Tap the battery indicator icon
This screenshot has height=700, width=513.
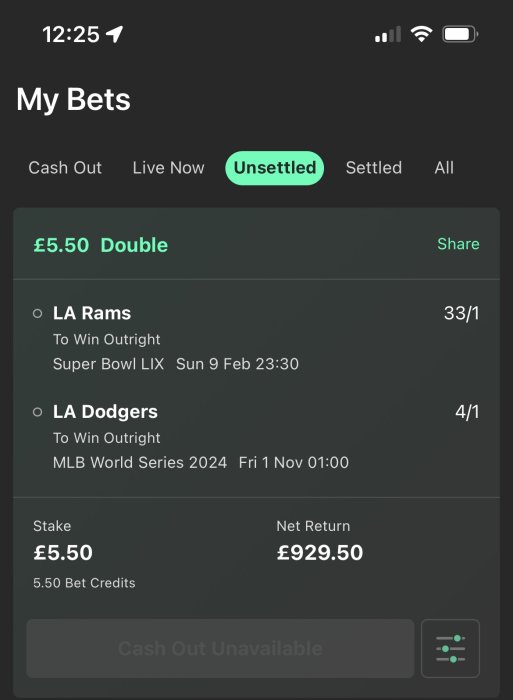tap(460, 34)
